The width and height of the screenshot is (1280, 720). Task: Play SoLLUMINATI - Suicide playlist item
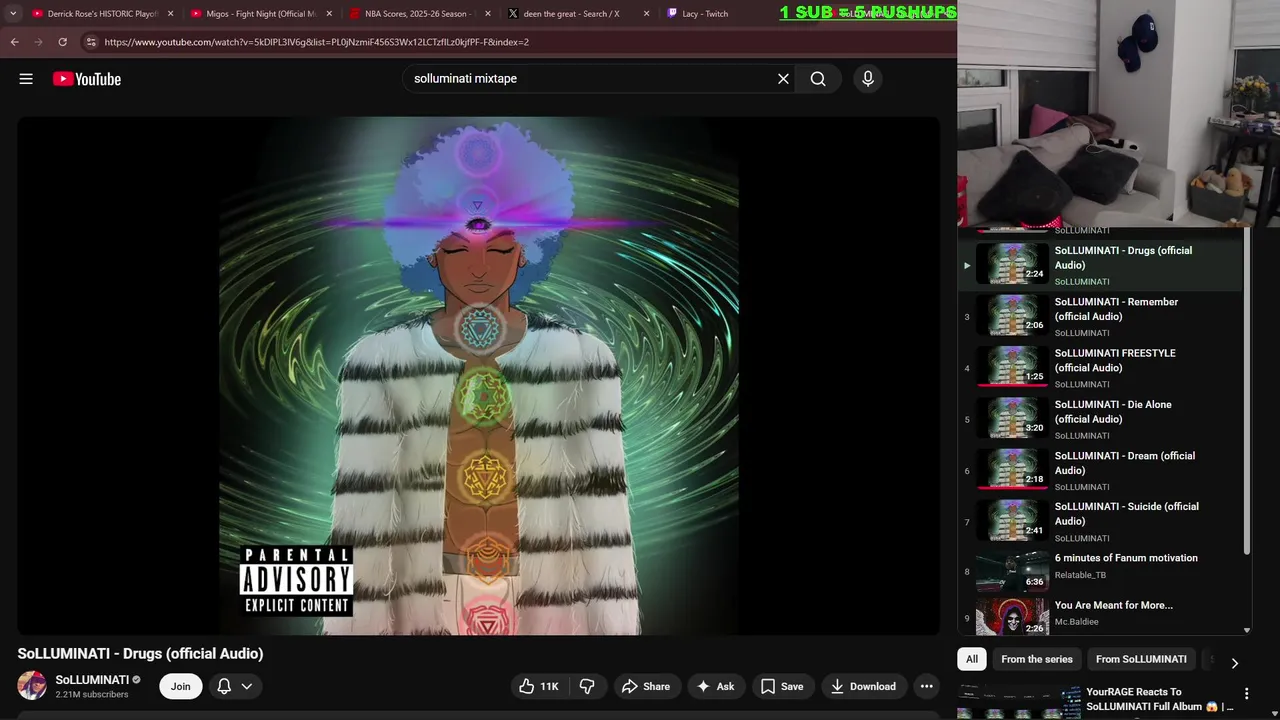1099,521
